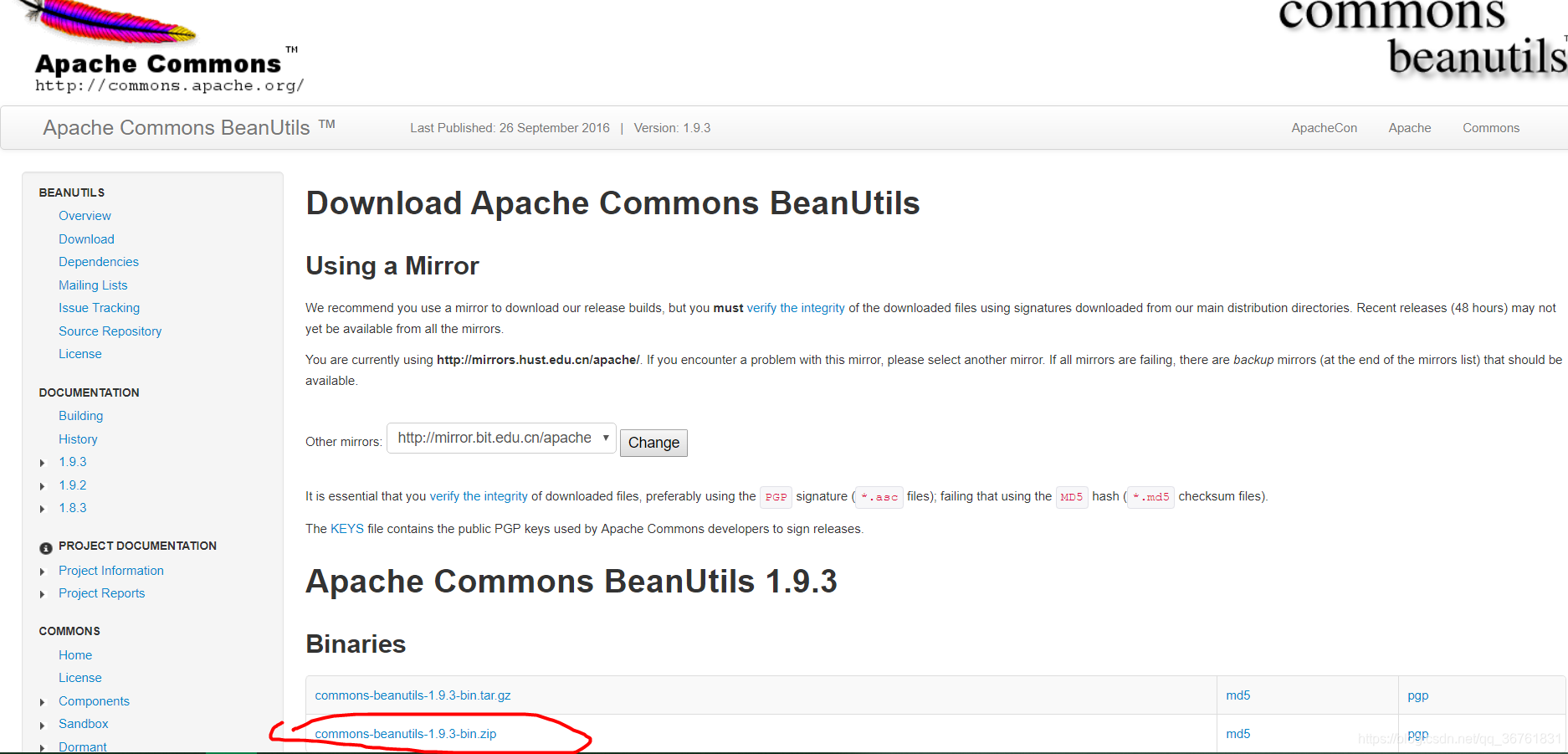Viewport: 1568px width, 754px height.
Task: Open the md5 checksum for the tar.gz binary
Action: tap(1237, 695)
